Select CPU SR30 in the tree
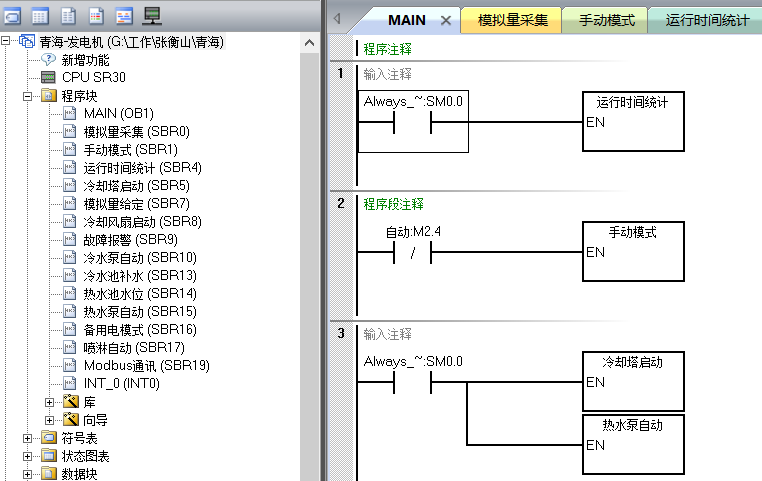 (94, 77)
